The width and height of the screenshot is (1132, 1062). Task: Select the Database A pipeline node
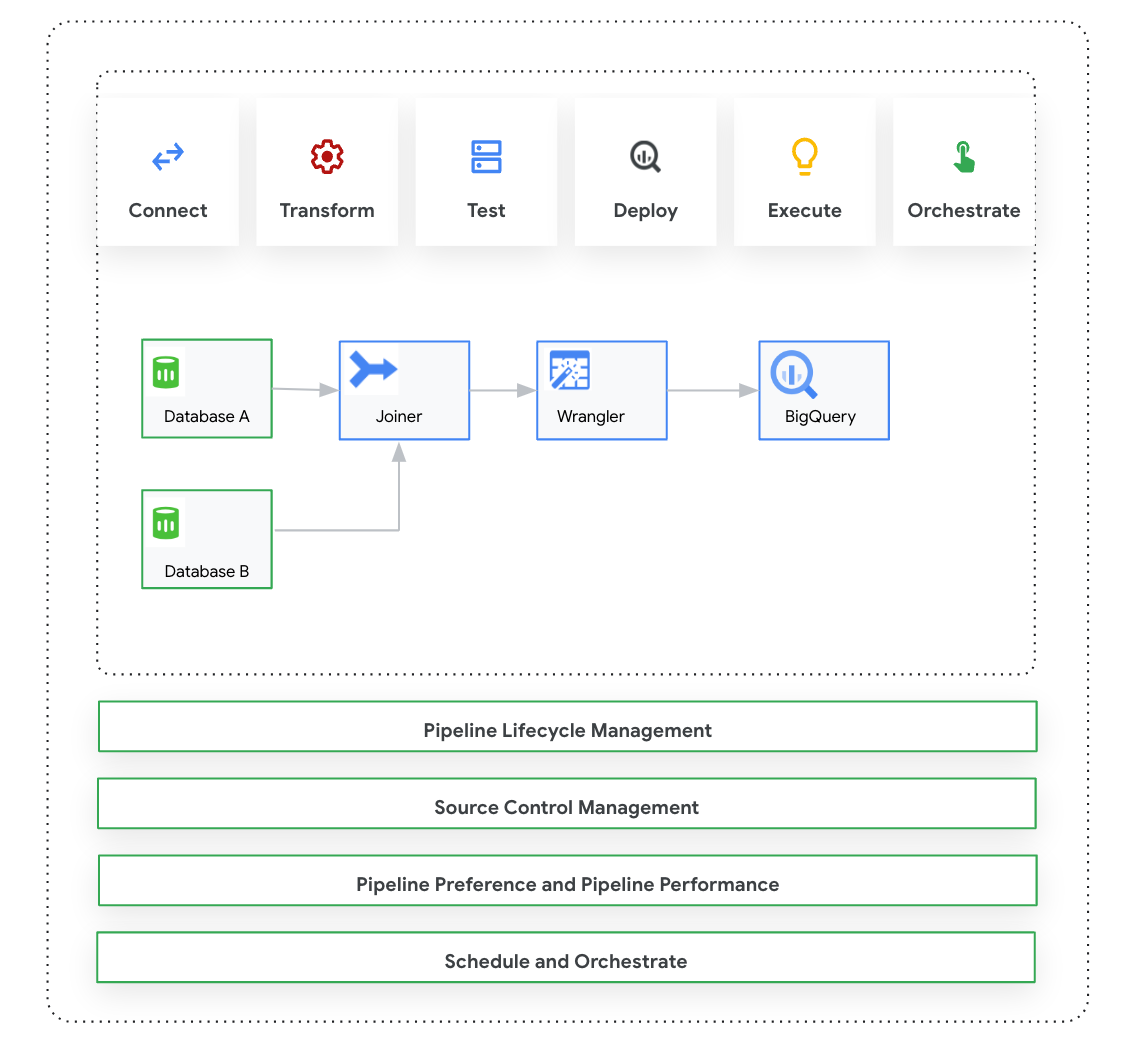[x=206, y=389]
